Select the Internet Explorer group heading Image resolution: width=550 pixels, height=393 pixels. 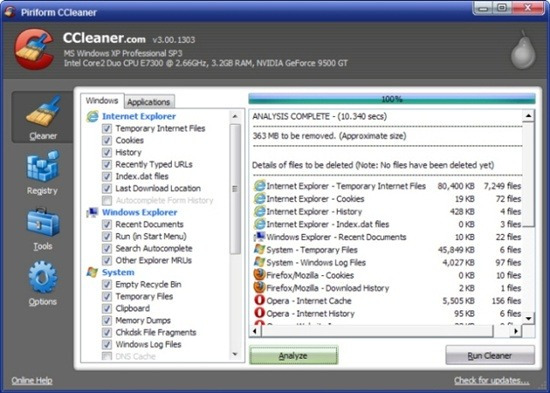tap(139, 116)
